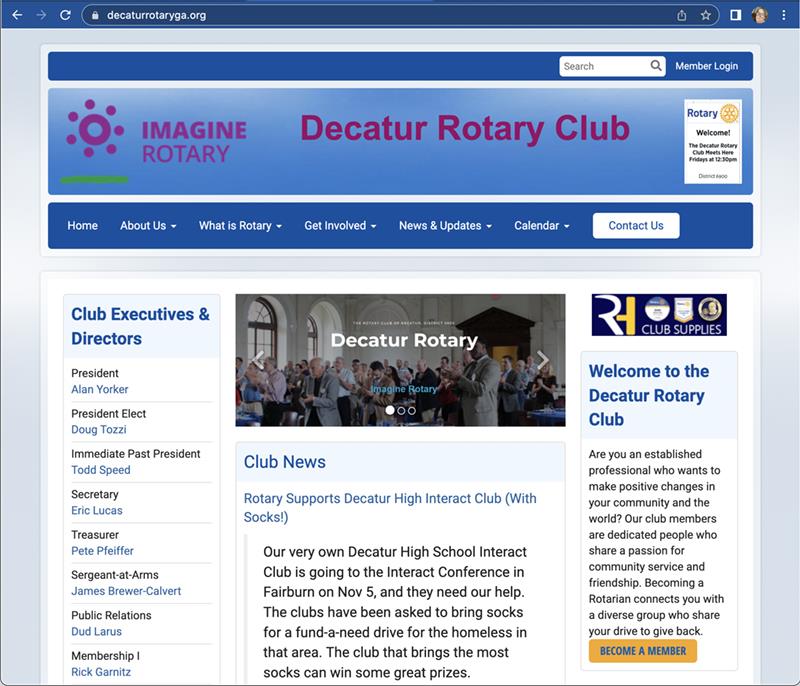The height and width of the screenshot is (686, 800).
Task: Open the Get Involved dropdown
Action: 340,225
